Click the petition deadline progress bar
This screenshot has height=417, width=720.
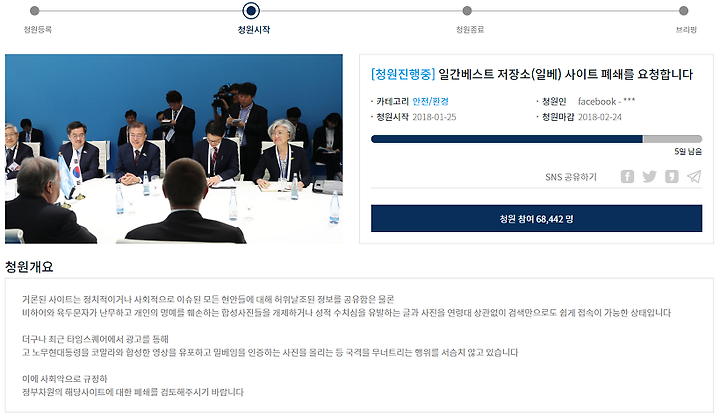tap(536, 139)
